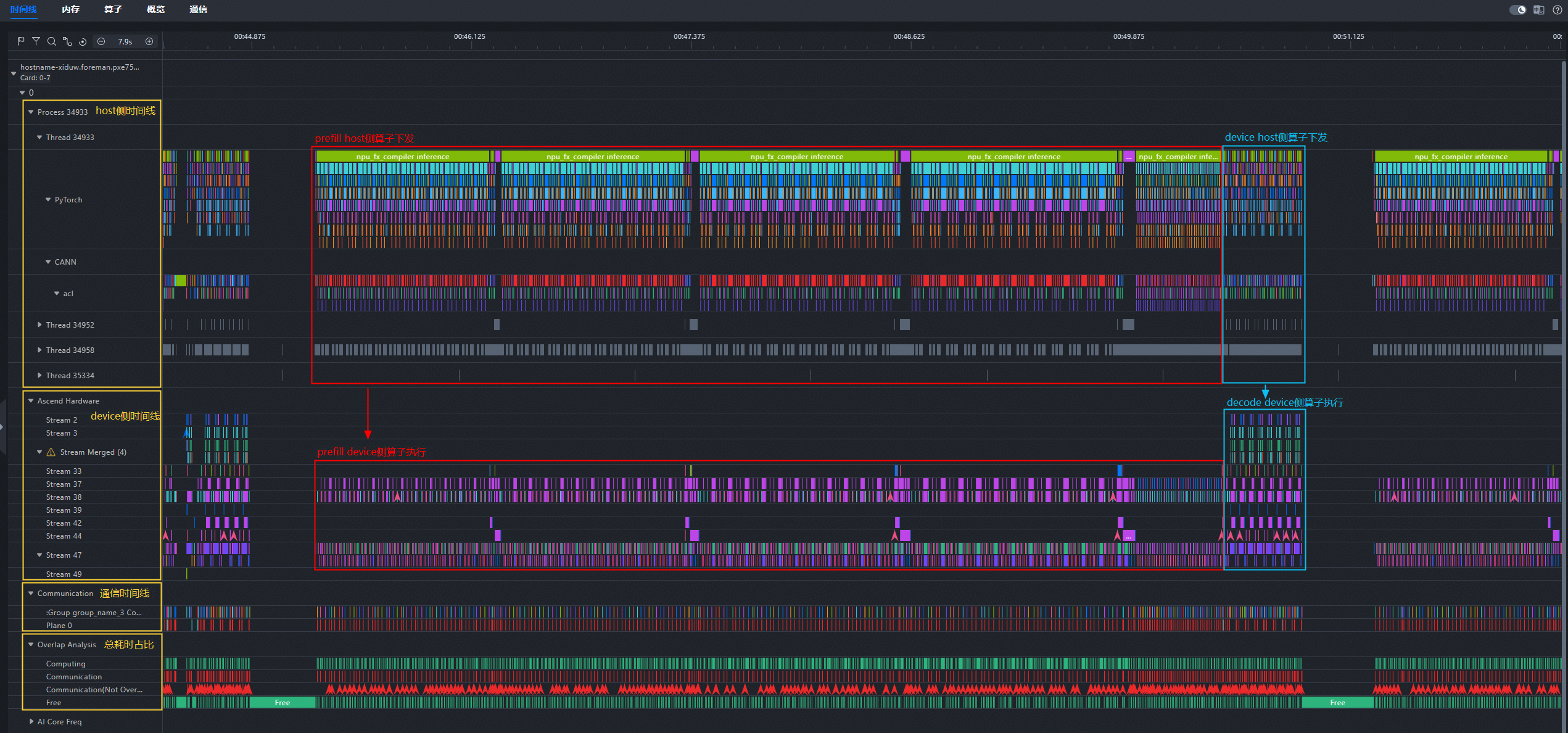1568x733 pixels.
Task: Expand the AI Core Freq group
Action: click(x=31, y=722)
